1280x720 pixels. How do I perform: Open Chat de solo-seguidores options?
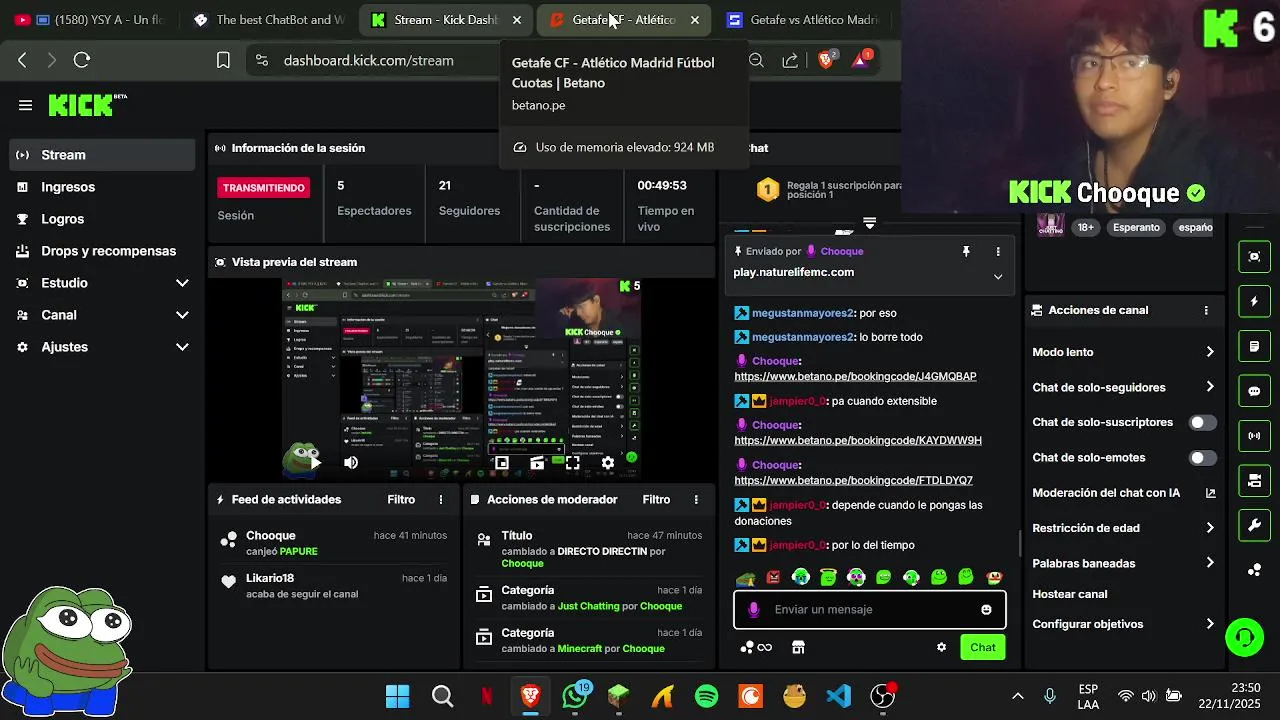pos(1124,387)
